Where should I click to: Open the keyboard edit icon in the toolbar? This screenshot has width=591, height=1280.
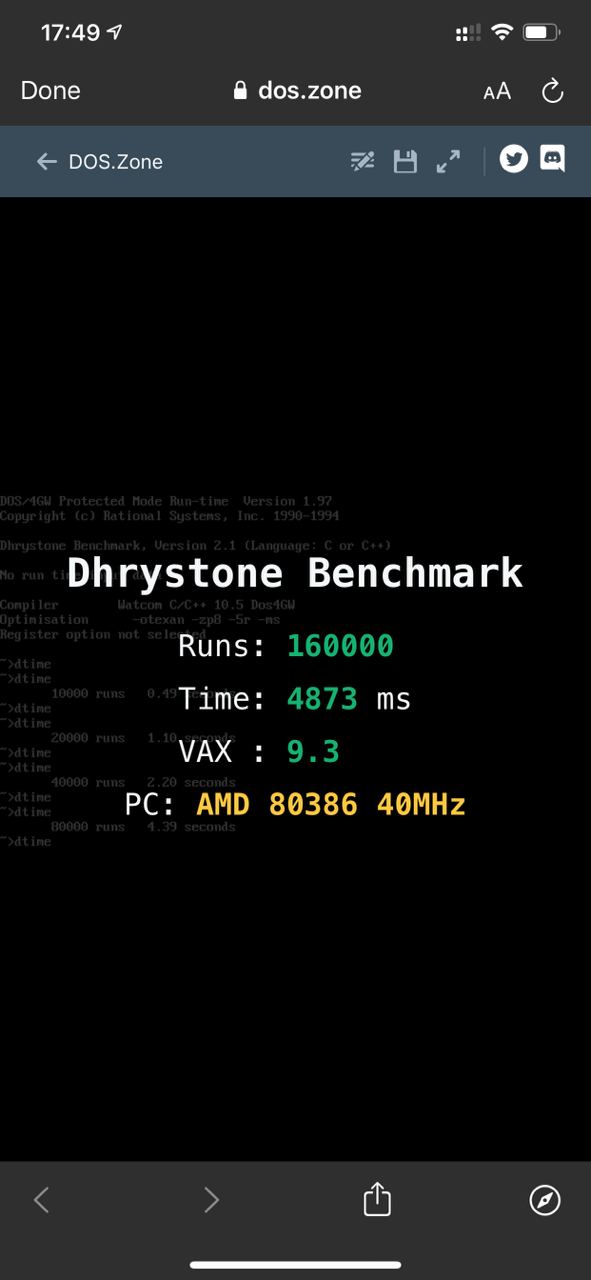[x=362, y=161]
